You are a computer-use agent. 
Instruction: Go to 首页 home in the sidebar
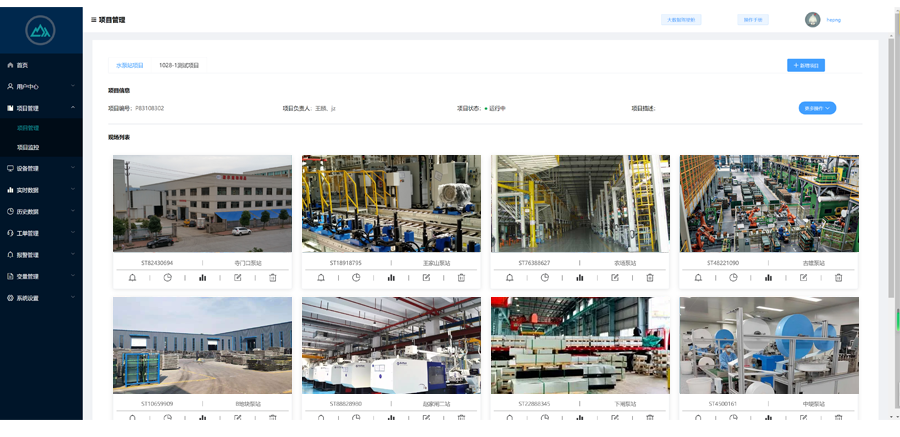point(22,65)
